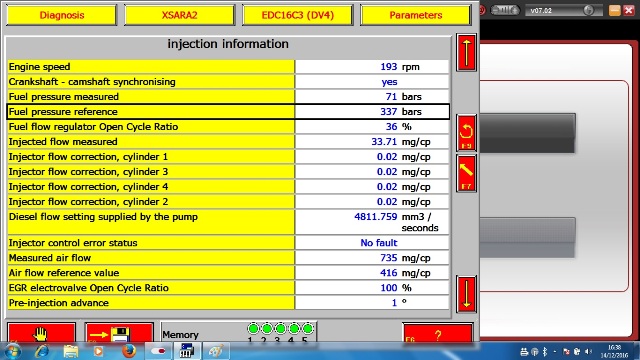Open the file explorer folder on taskbar
Screen dimensions: 640x360
point(71,351)
